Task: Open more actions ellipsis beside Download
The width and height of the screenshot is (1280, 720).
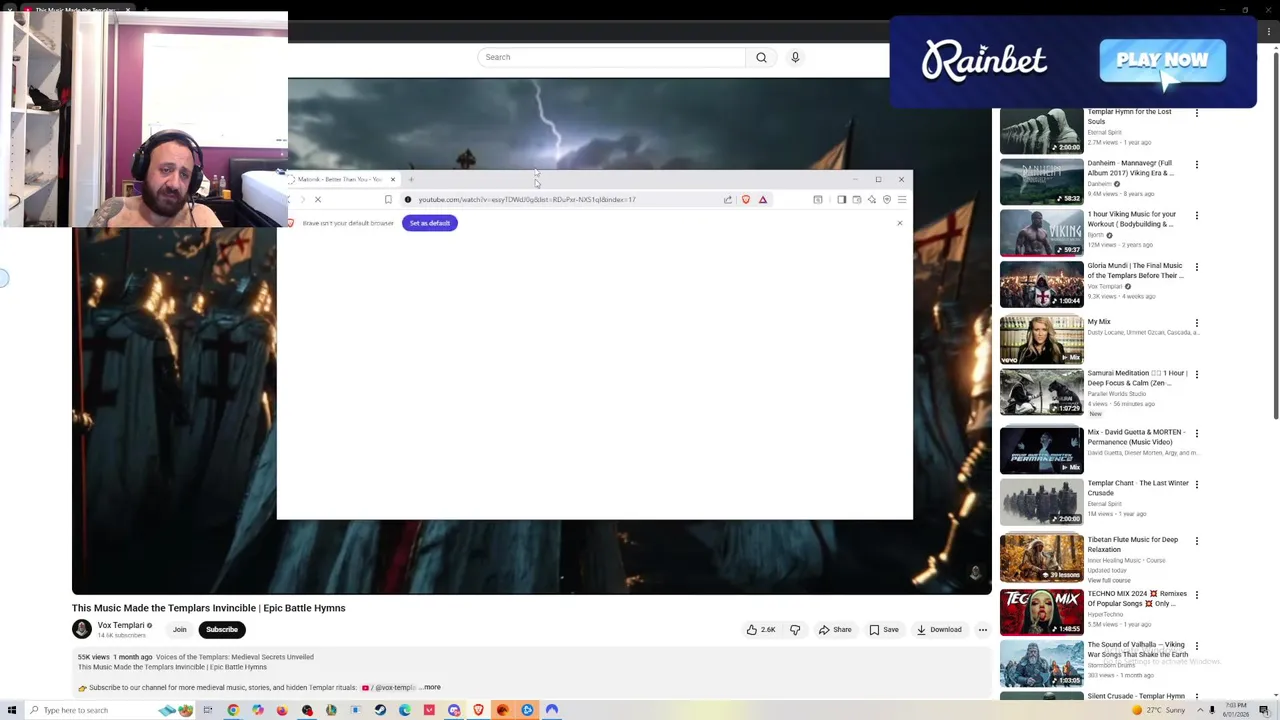Action: tap(983, 630)
